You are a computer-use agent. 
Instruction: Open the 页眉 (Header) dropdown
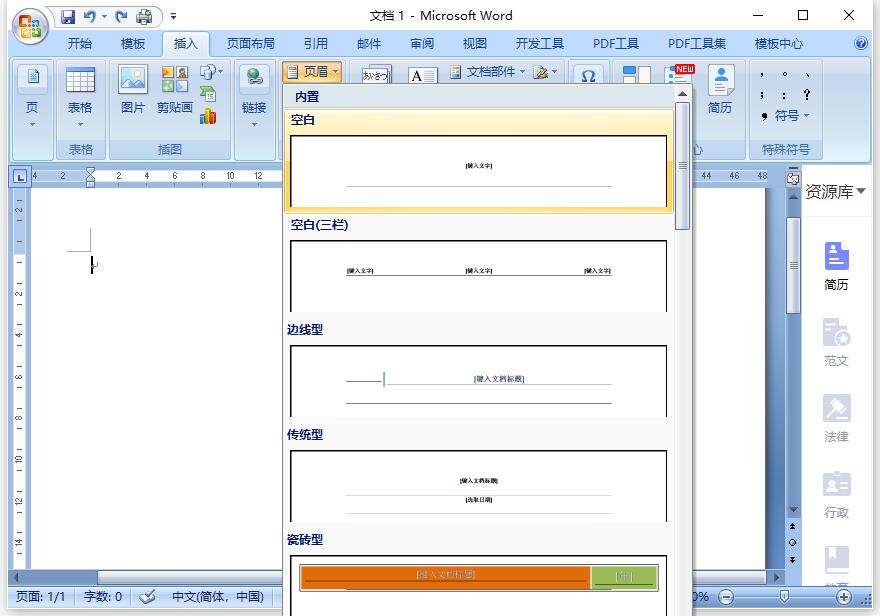point(311,72)
